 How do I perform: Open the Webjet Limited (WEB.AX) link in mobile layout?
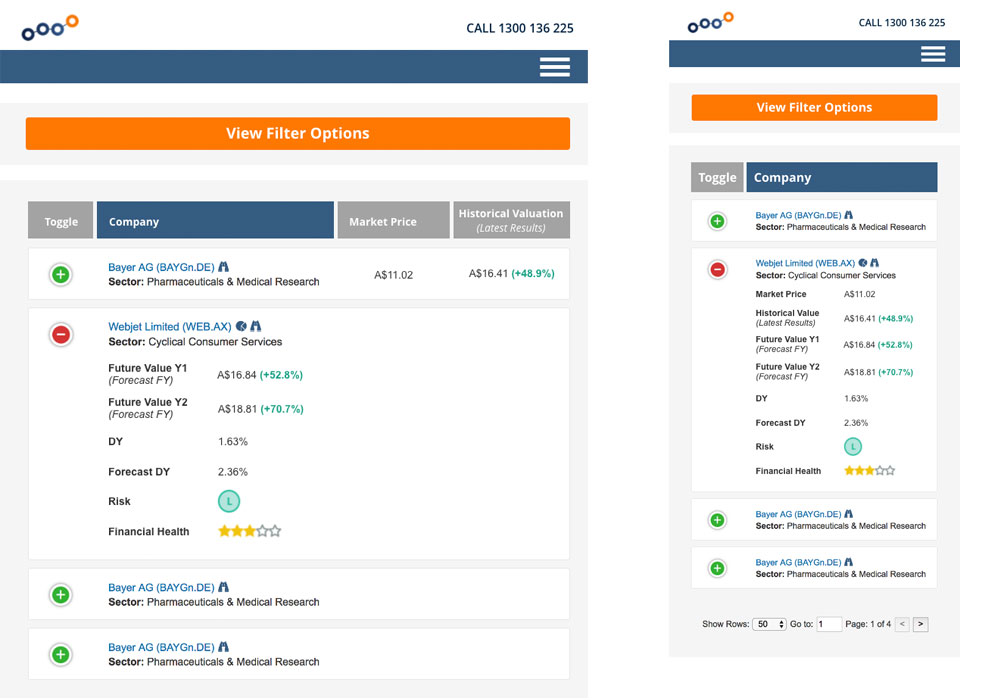805,263
